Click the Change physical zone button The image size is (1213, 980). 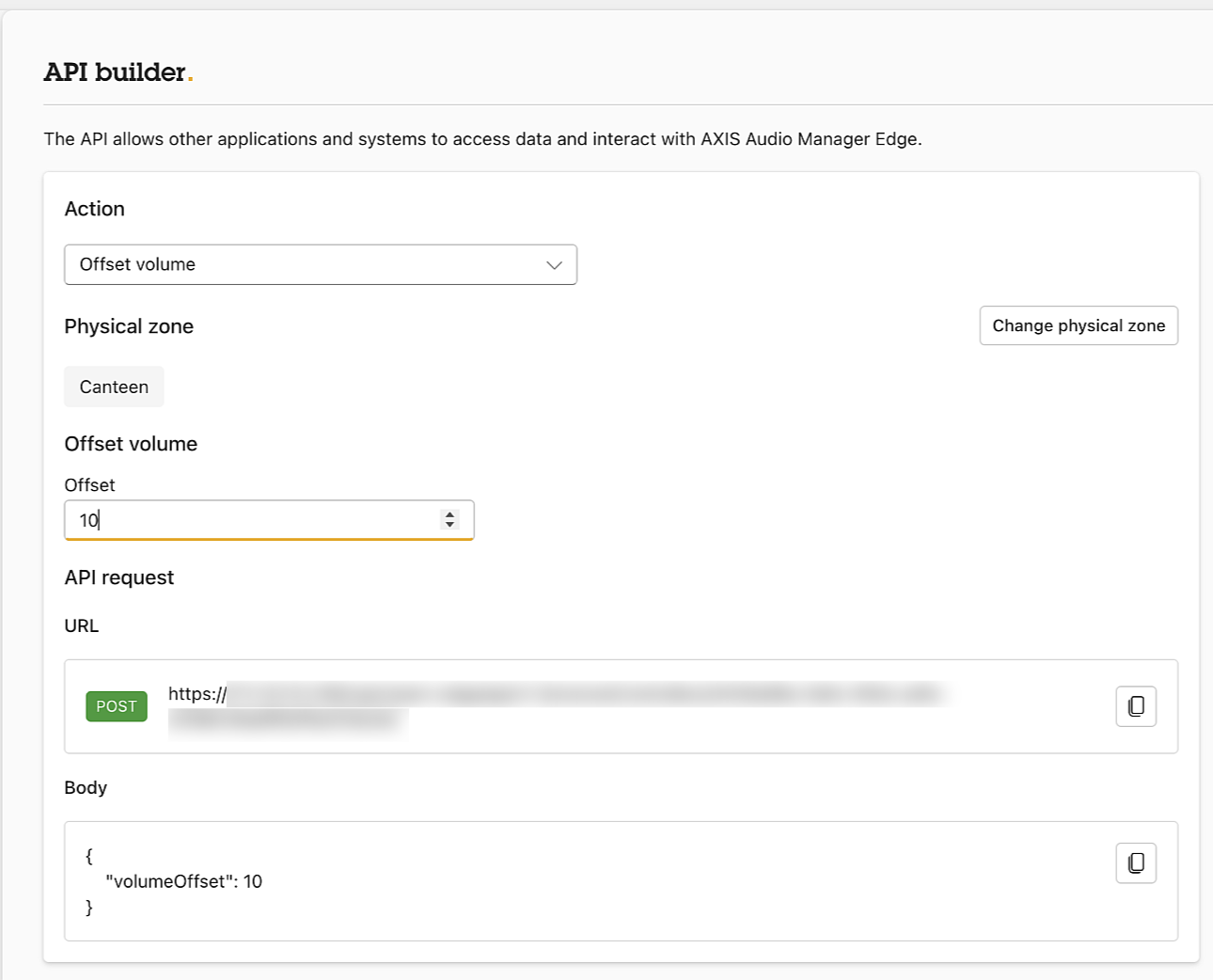click(x=1078, y=325)
